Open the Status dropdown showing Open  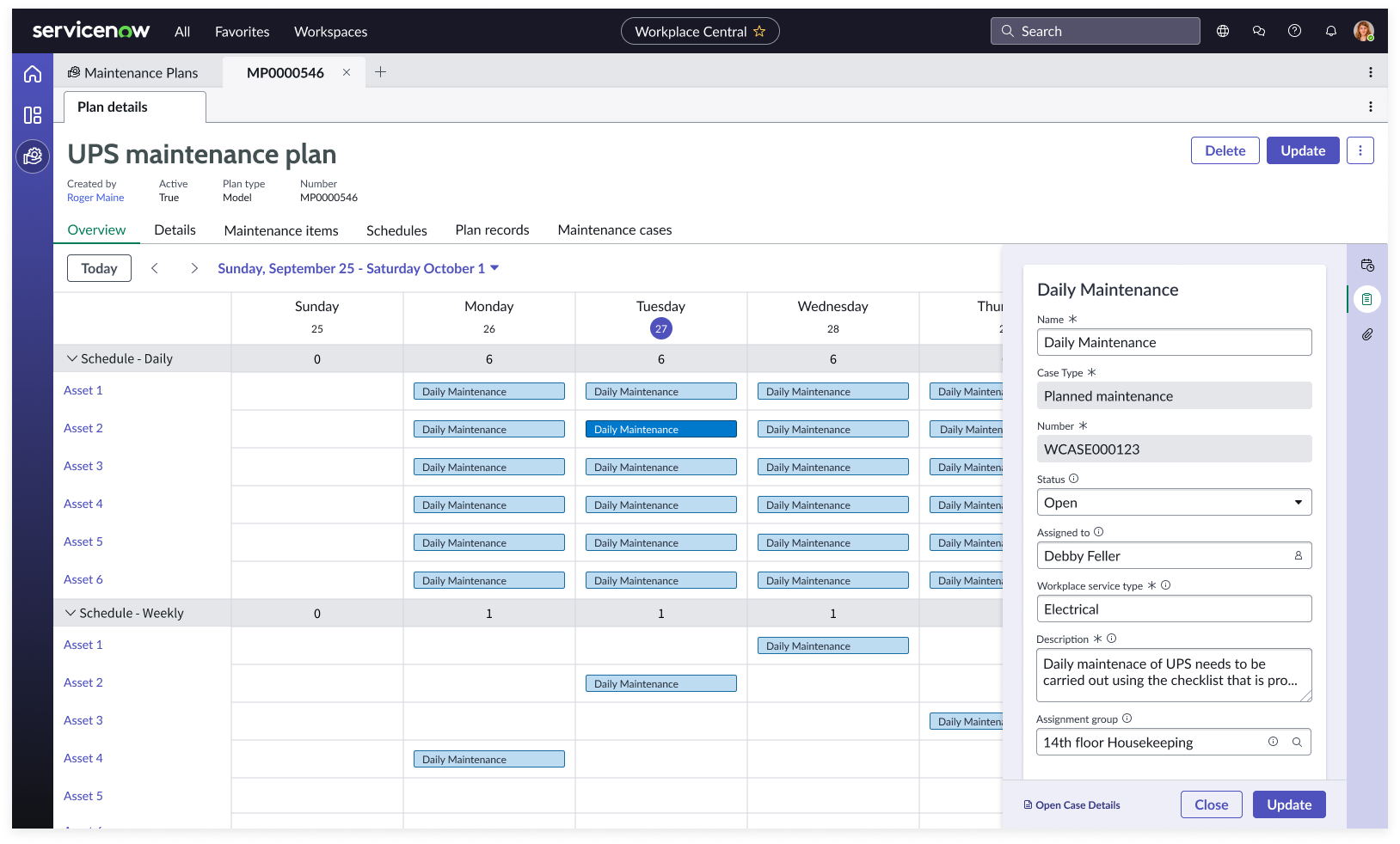(x=1174, y=503)
